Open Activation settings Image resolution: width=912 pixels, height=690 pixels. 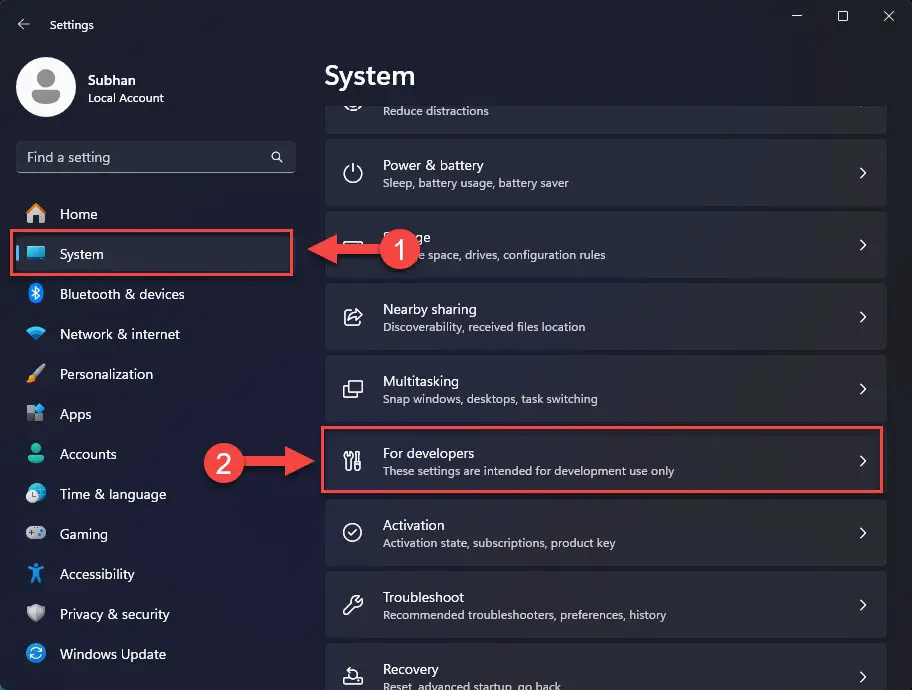coord(605,533)
